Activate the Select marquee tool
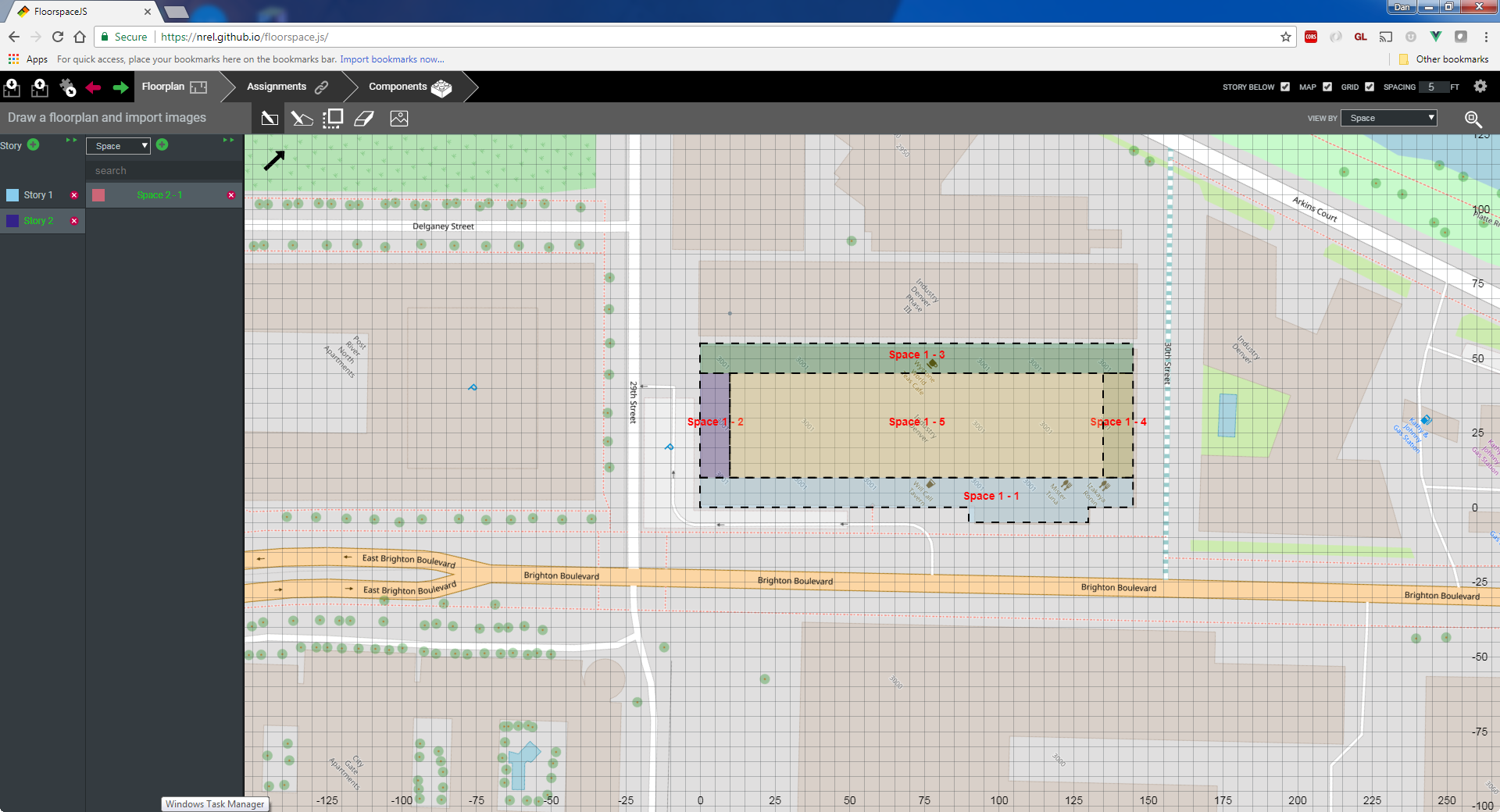Image resolution: width=1500 pixels, height=812 pixels. tap(333, 119)
